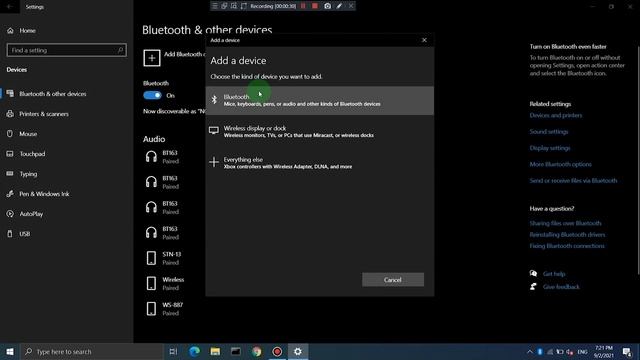Open Task View from the taskbar

(x=173, y=351)
